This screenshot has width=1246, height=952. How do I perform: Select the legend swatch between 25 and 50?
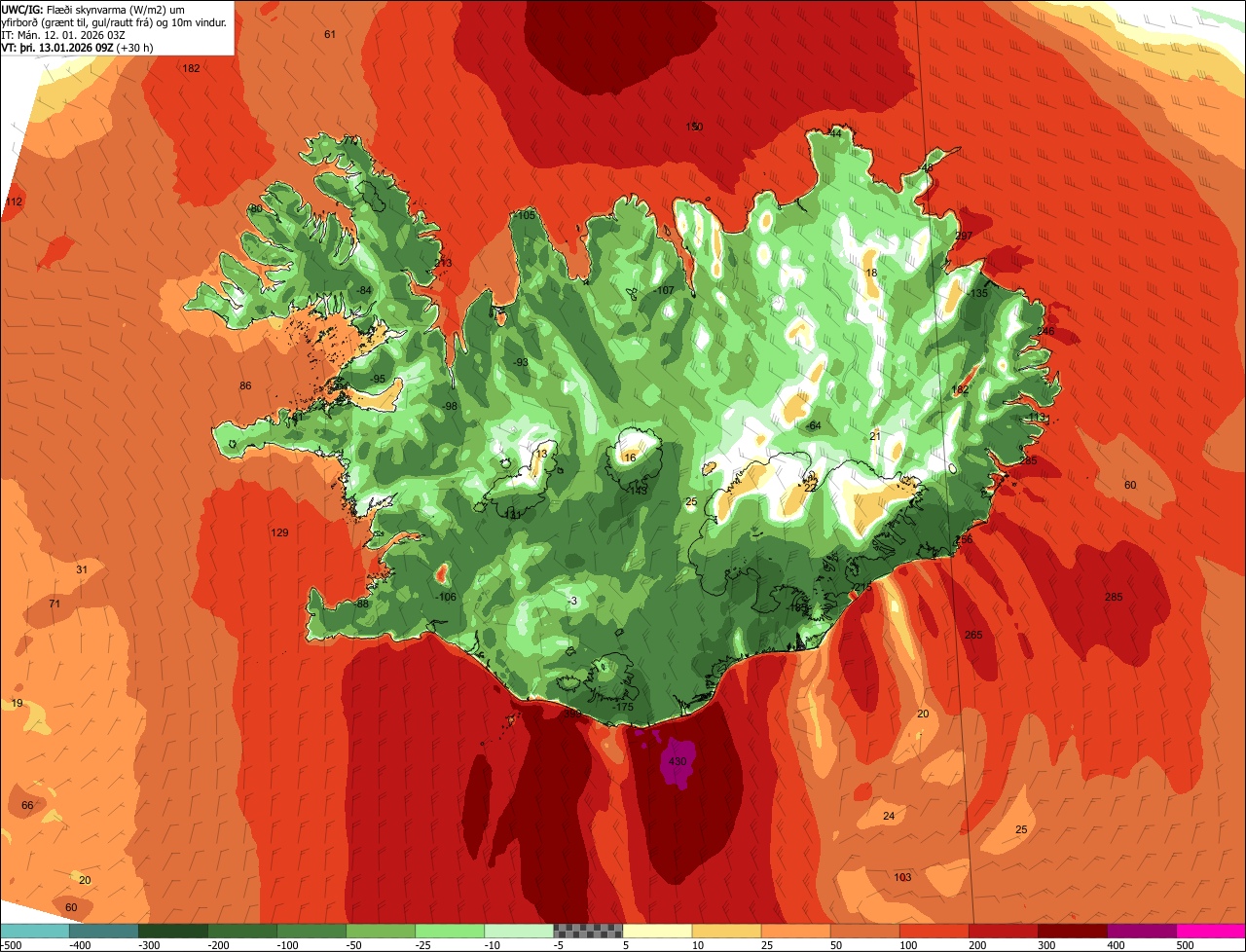[795, 931]
